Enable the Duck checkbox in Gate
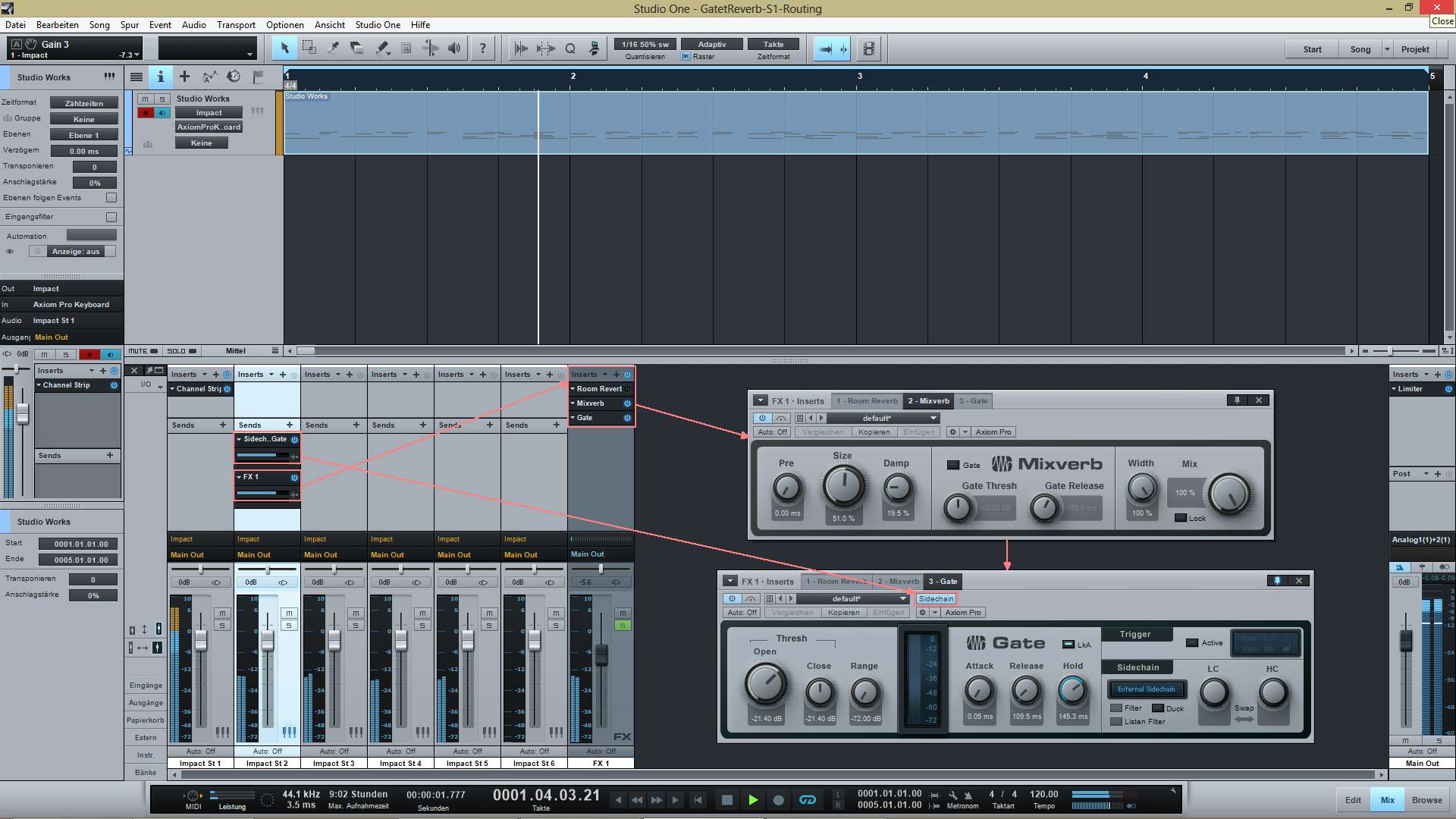 (1158, 708)
